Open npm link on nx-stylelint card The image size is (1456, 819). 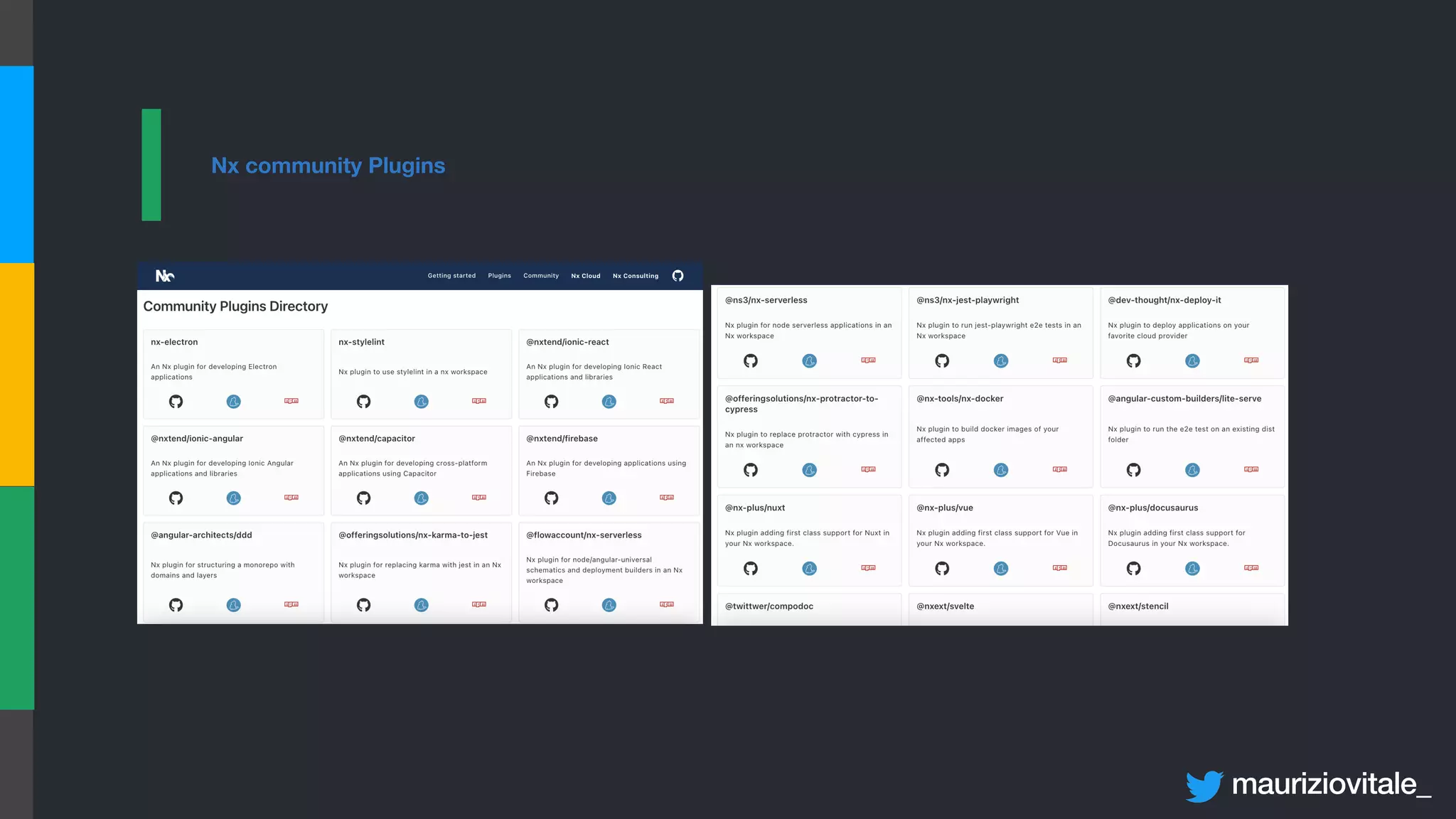click(479, 401)
